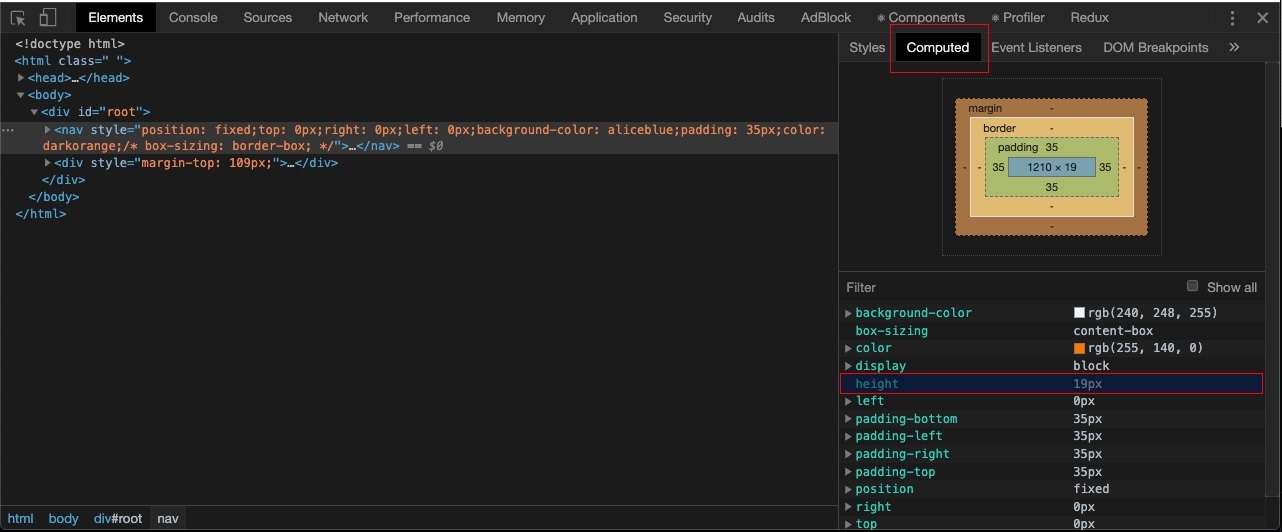Switch to the Console tab

194,18
